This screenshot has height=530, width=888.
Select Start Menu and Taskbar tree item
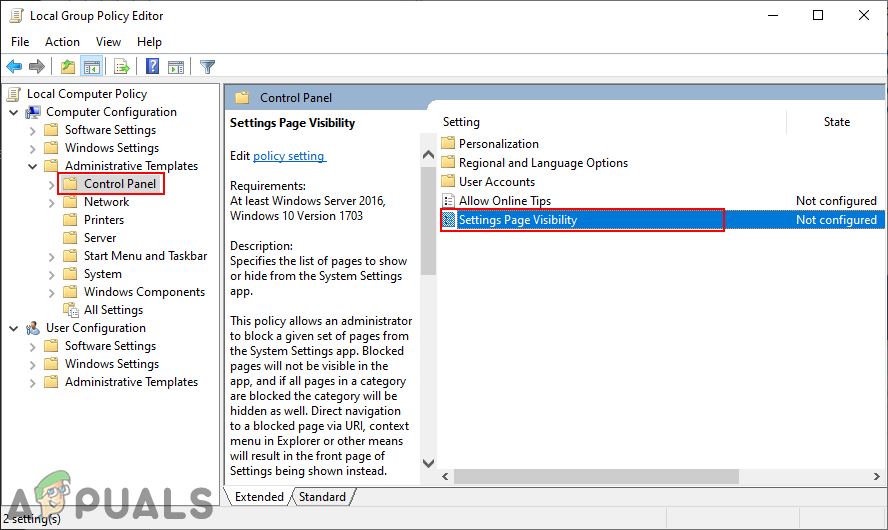coord(146,256)
